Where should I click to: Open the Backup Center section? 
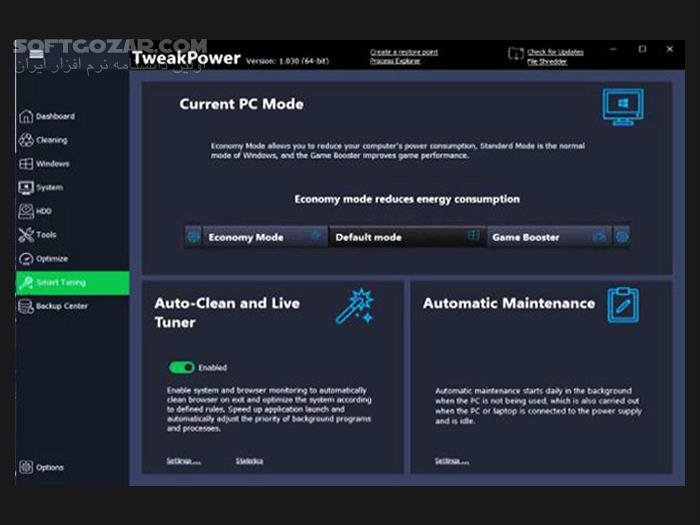coord(72,306)
